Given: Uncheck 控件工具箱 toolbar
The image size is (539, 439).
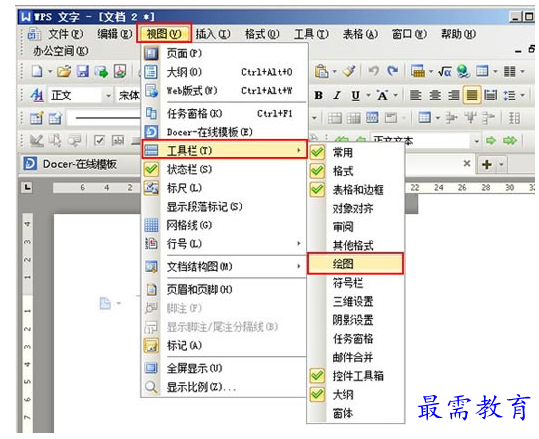Looking at the screenshot, I should coord(355,376).
